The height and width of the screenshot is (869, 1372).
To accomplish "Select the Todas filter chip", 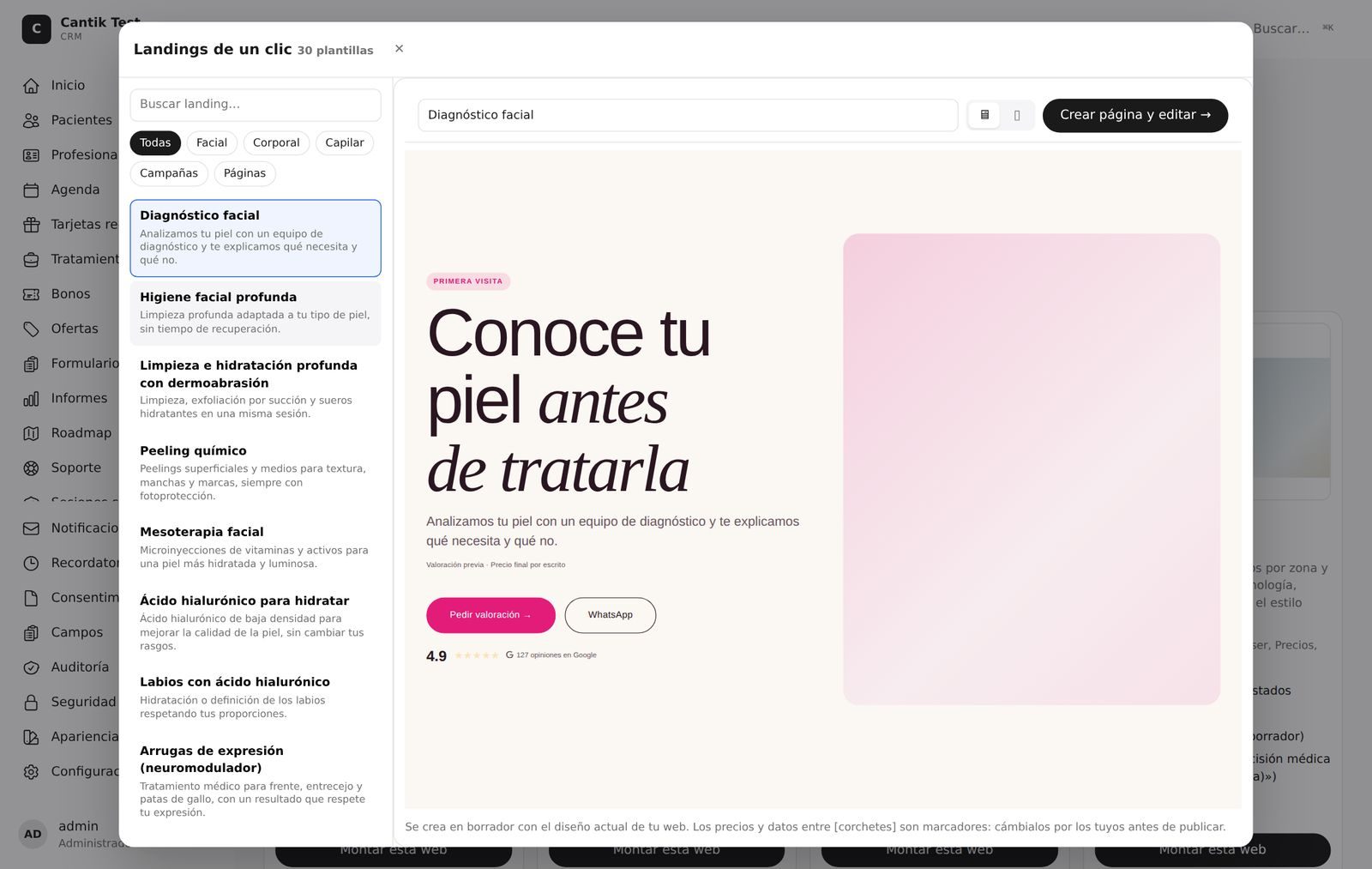I will (155, 142).
